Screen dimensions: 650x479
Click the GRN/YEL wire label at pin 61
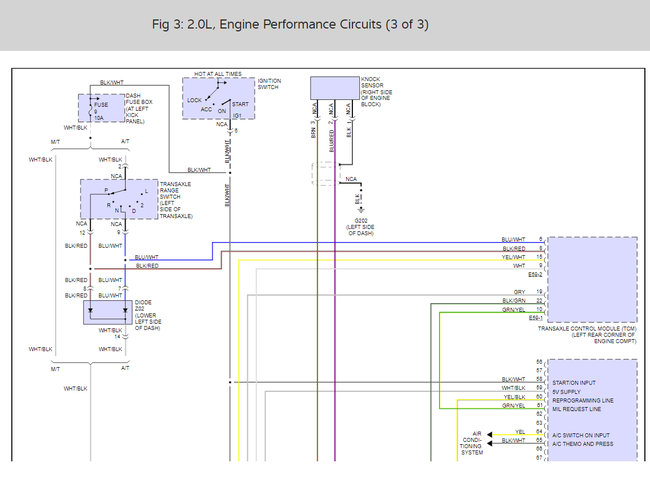click(514, 406)
